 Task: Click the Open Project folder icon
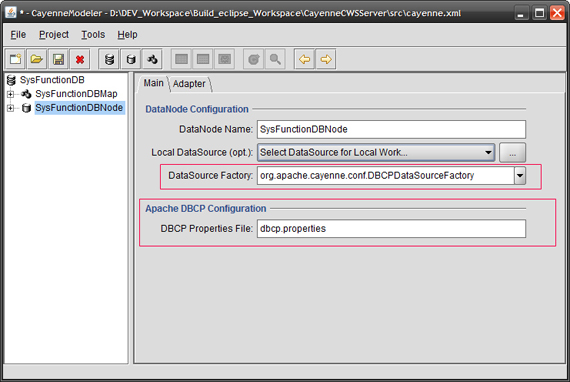(36, 59)
